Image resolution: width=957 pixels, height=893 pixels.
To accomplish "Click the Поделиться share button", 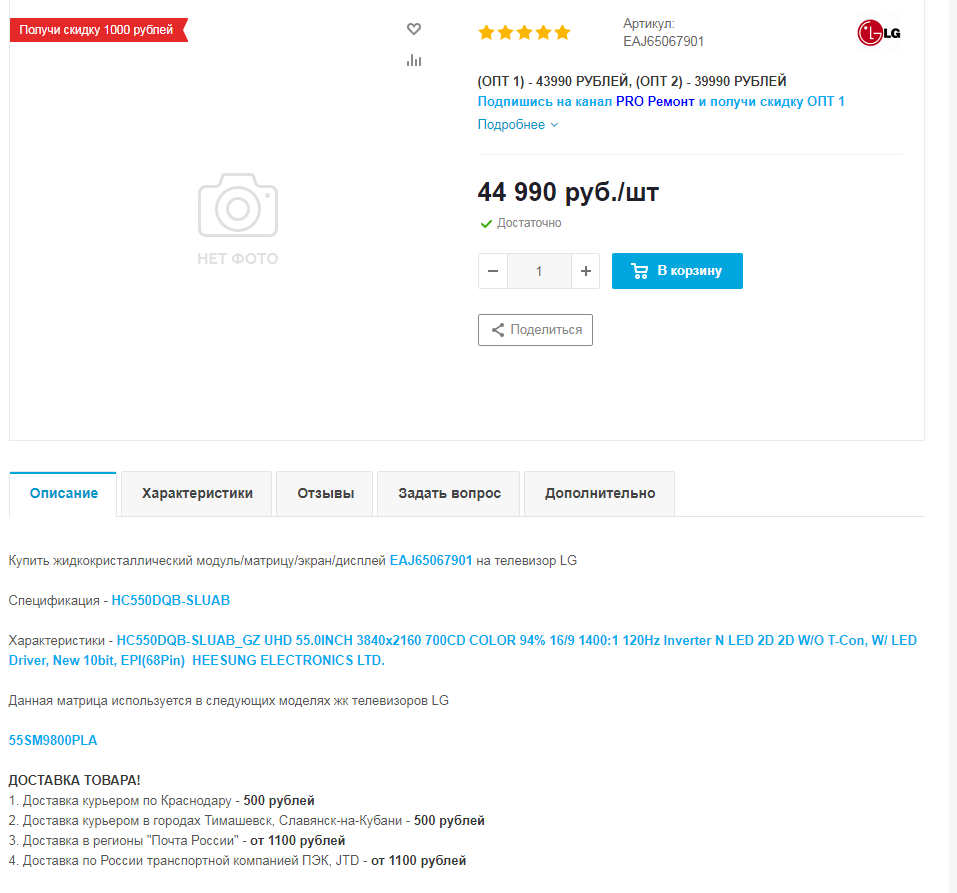I will pos(535,330).
